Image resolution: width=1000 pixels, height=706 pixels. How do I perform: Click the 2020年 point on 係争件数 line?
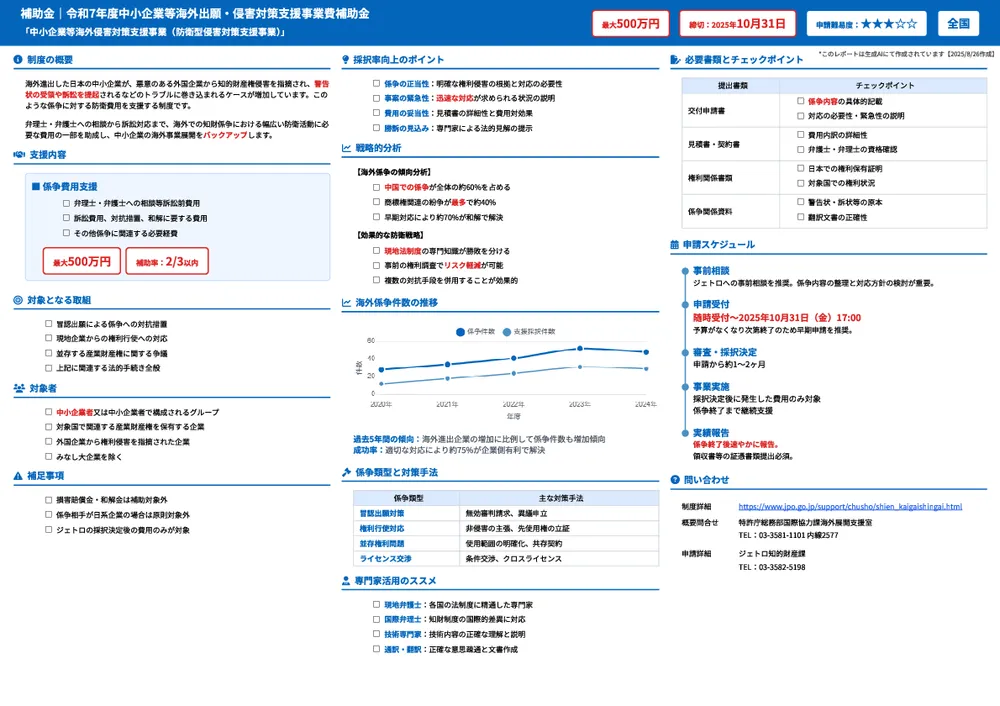(x=381, y=369)
